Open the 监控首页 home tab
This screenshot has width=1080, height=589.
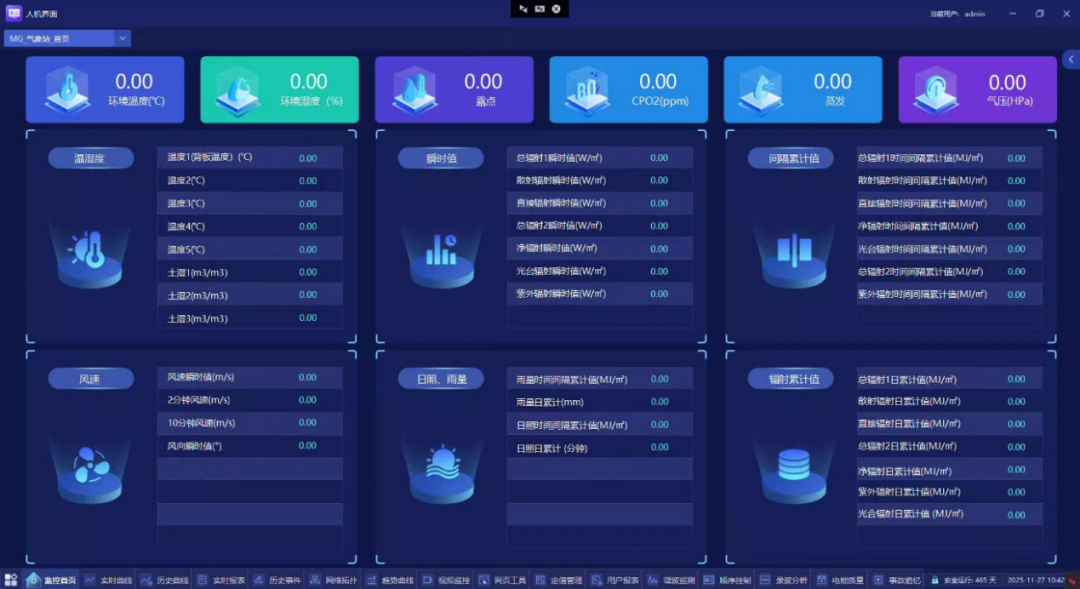(x=52, y=580)
